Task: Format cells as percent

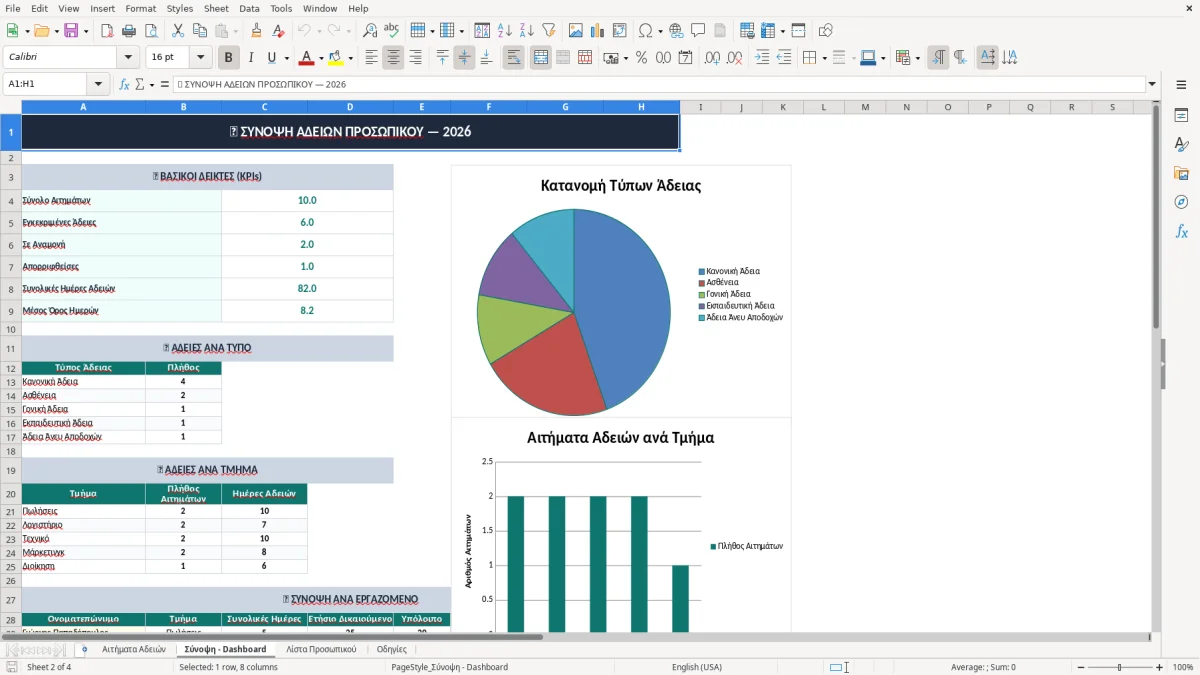Action: tap(641, 58)
